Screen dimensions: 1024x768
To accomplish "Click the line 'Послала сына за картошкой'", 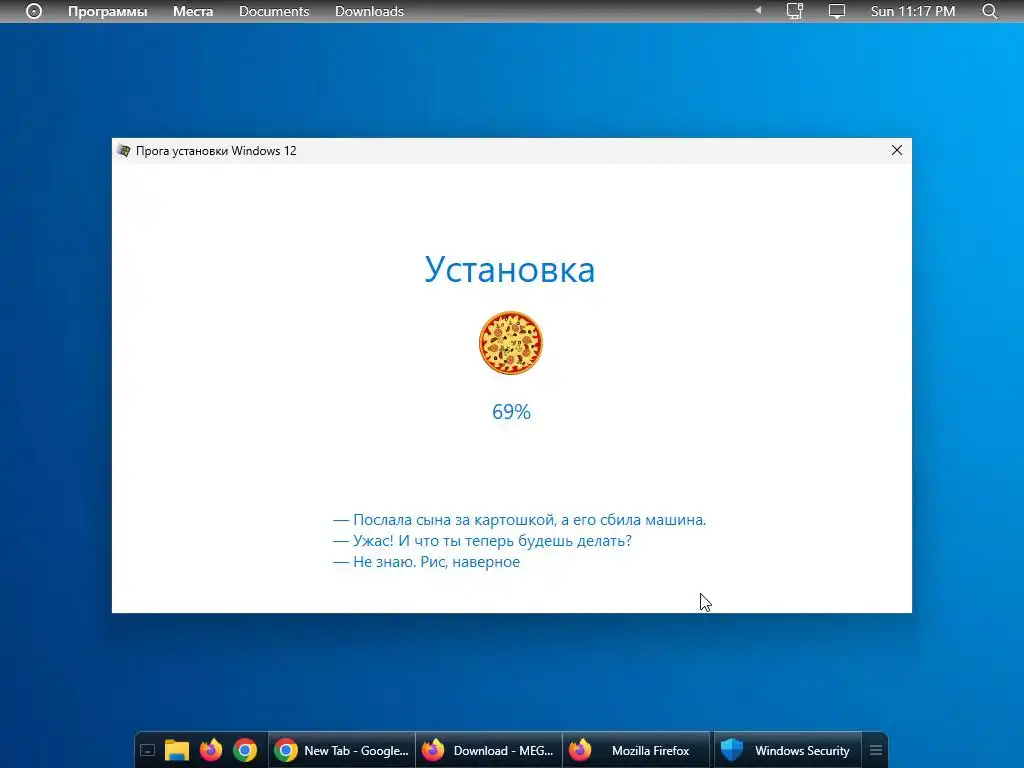I will coord(520,520).
